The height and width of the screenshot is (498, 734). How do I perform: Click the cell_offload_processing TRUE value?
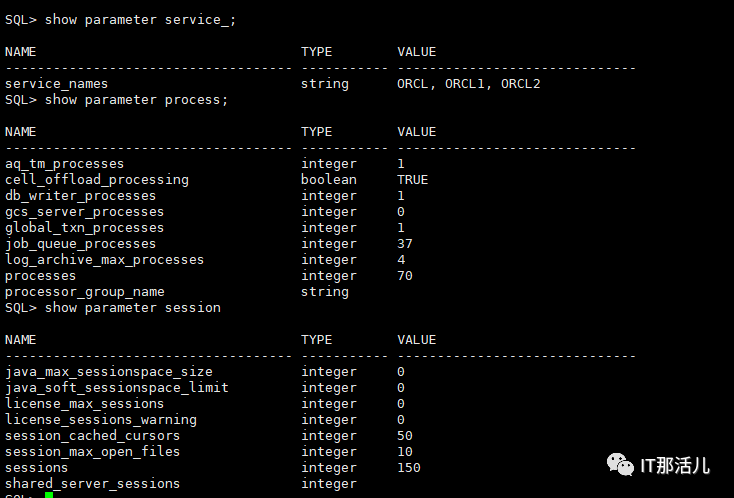[x=412, y=180]
